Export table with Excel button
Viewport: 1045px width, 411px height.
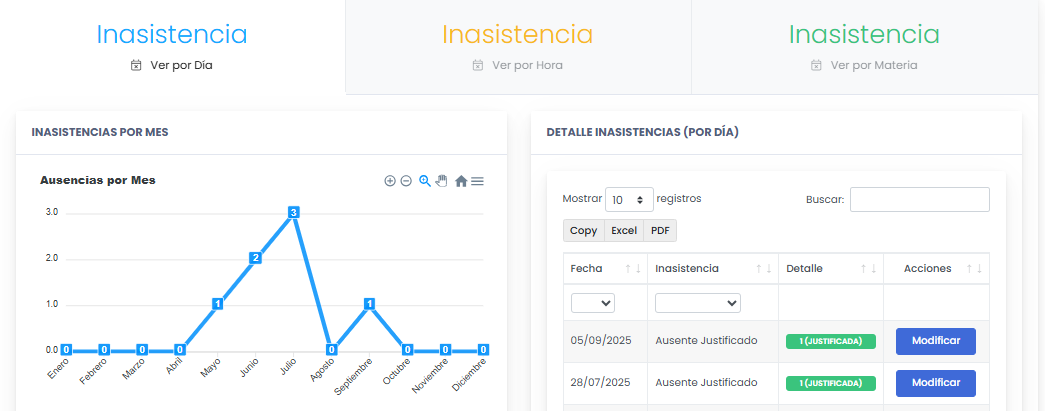click(x=624, y=230)
